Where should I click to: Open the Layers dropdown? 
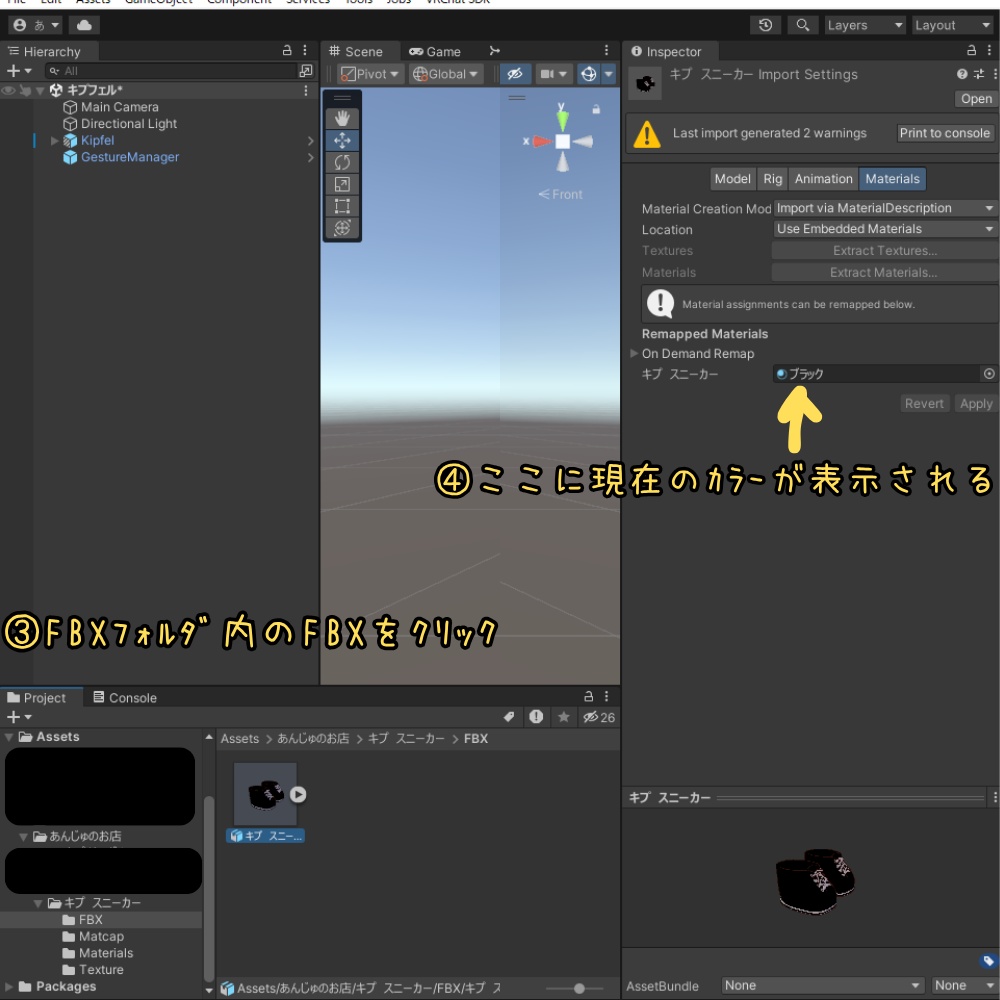tap(864, 24)
